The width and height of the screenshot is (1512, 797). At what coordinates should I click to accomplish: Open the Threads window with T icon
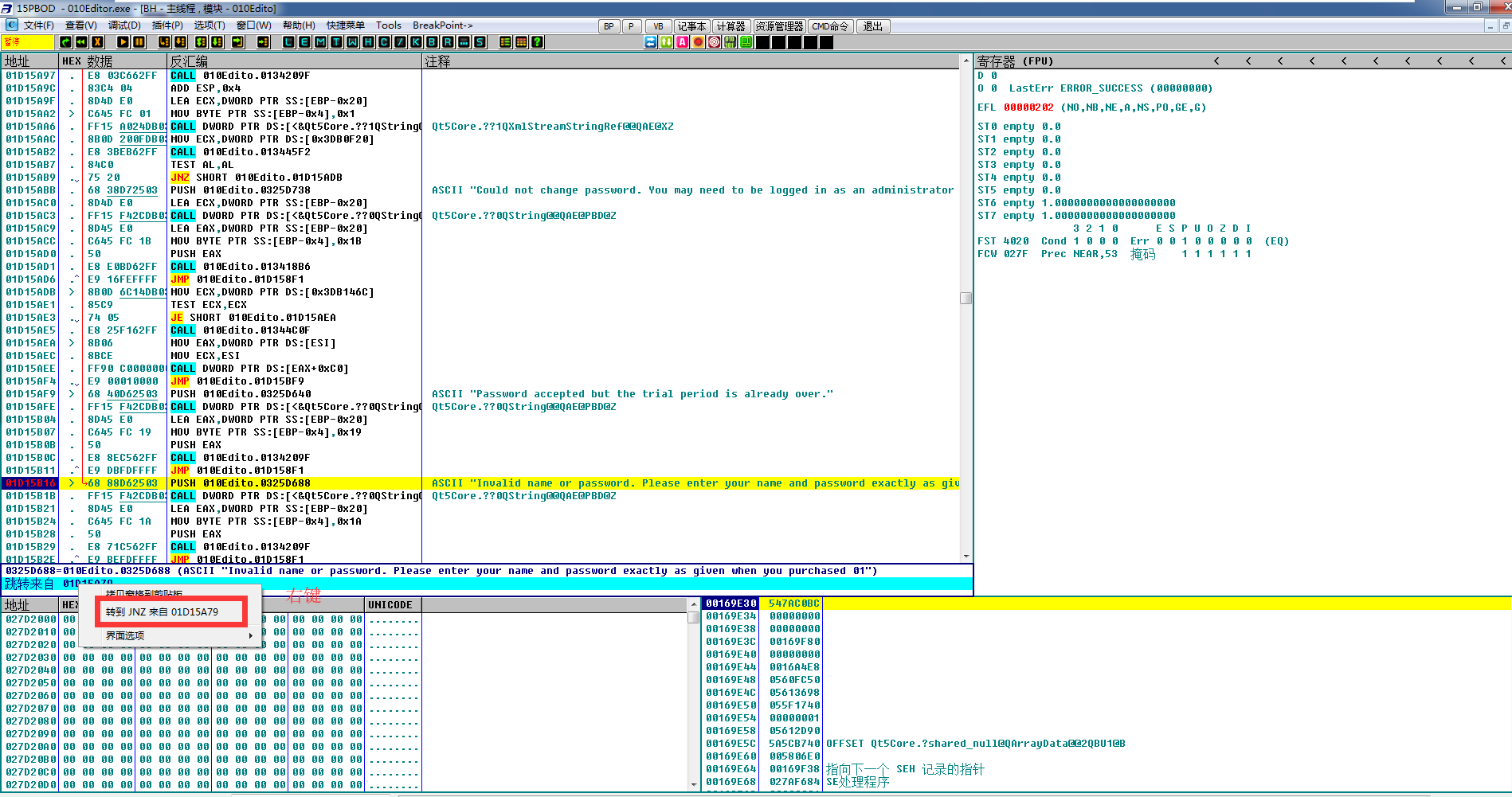click(336, 42)
